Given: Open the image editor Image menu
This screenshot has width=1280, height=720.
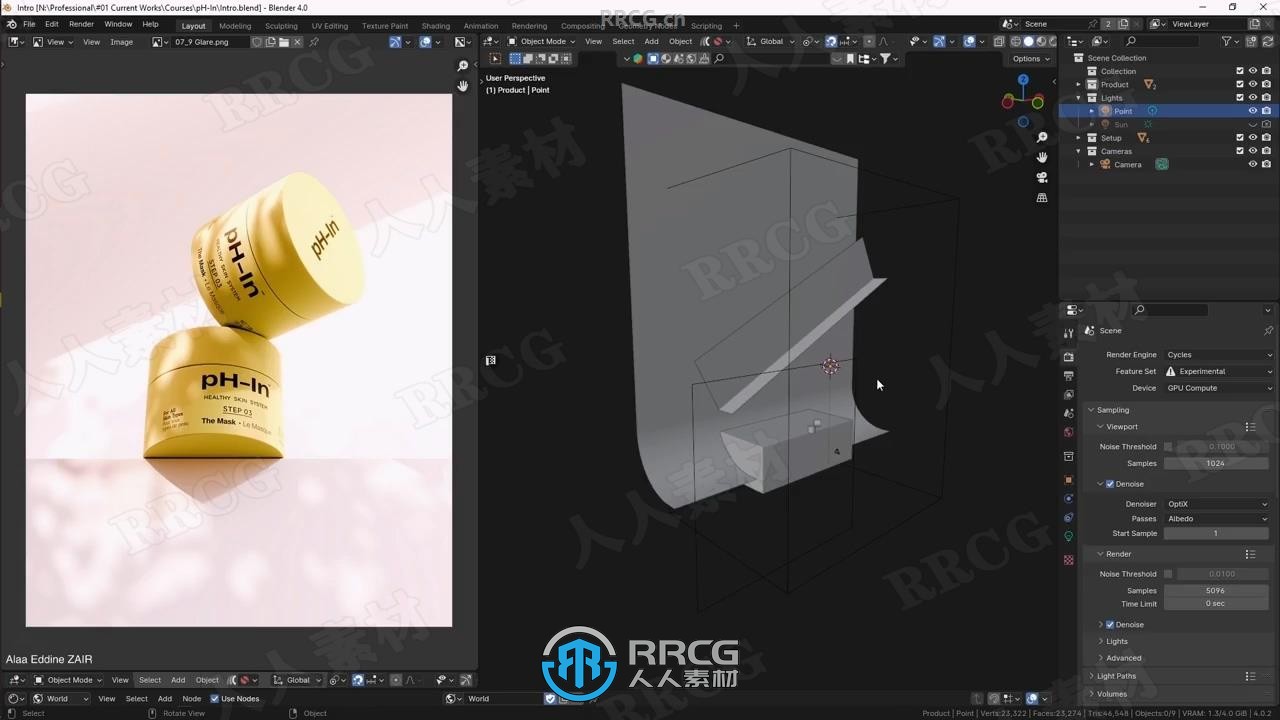Looking at the screenshot, I should [122, 42].
